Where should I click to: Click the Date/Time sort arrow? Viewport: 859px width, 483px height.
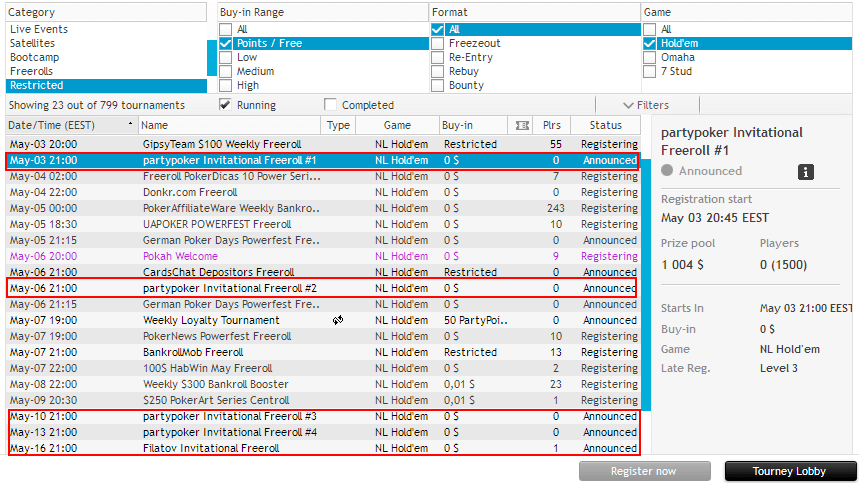[x=130, y=125]
